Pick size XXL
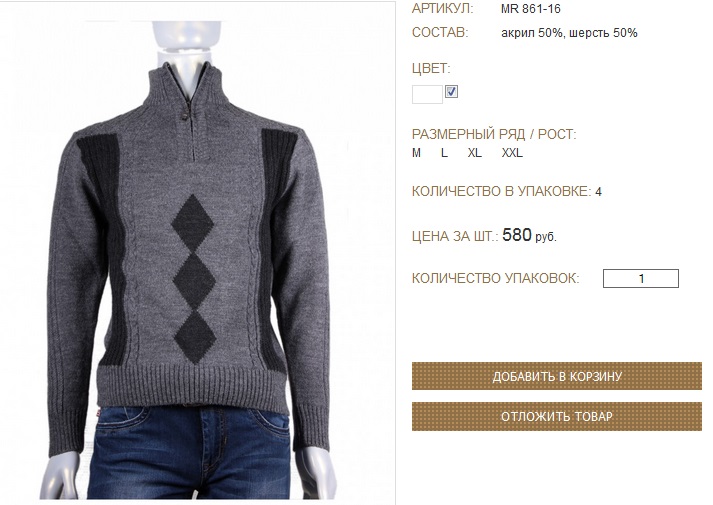Screen dimensions: 713x505 click(x=512, y=153)
